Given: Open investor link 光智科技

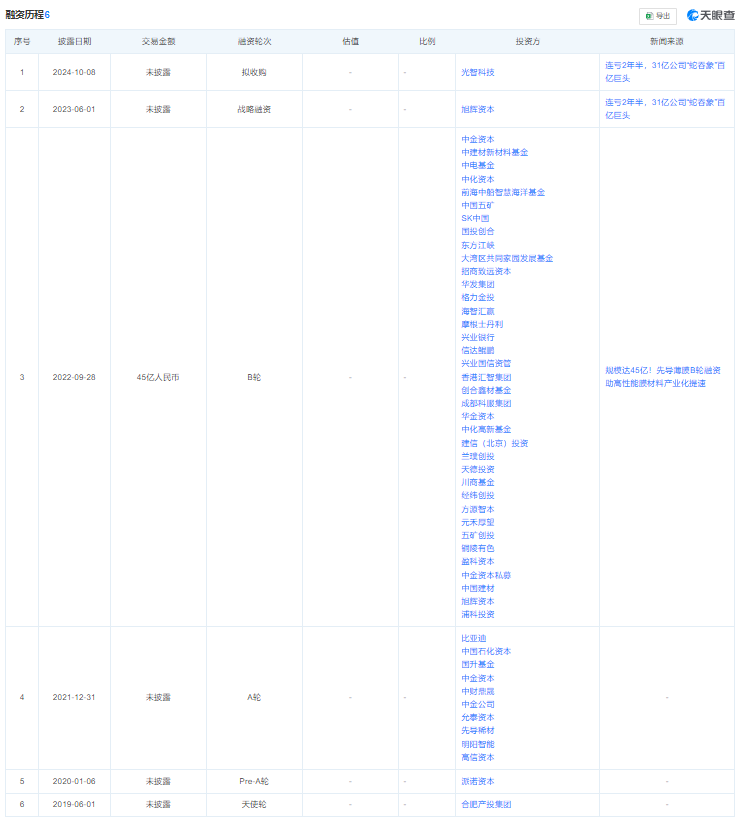Looking at the screenshot, I should tap(477, 73).
